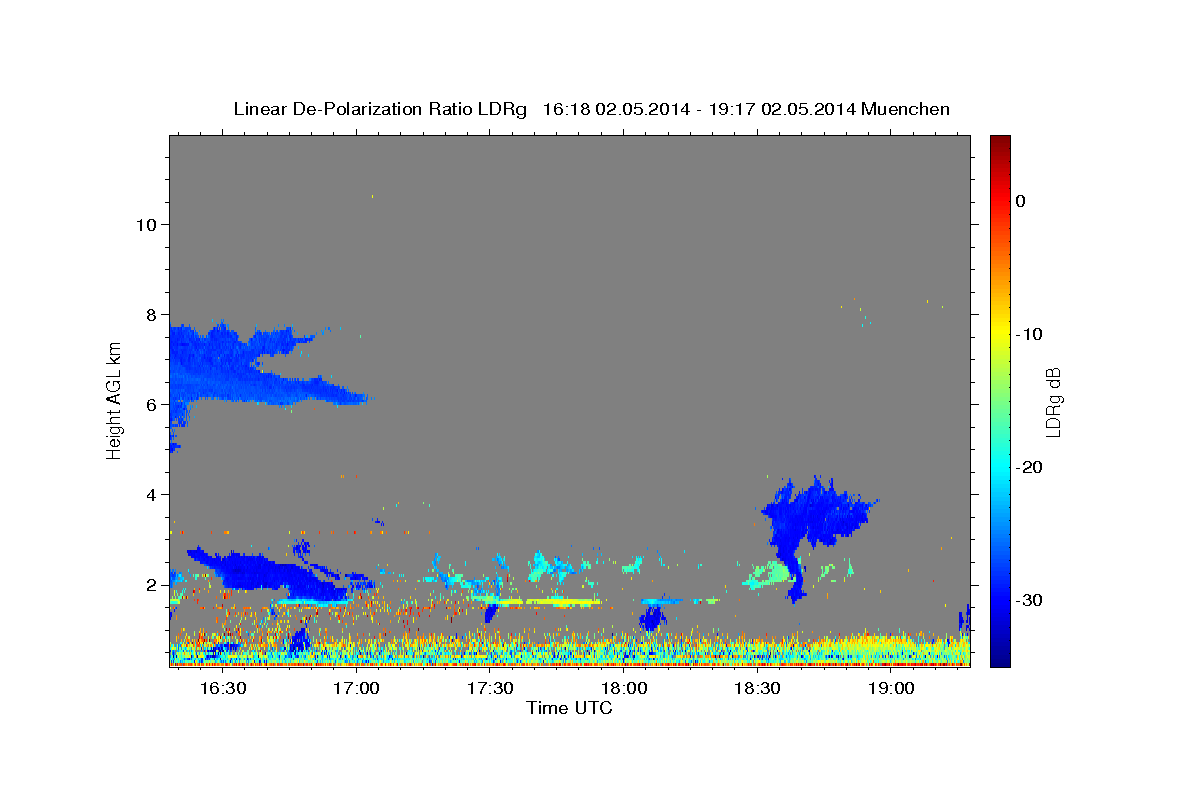Click the plot title "Linear De-Polarization Ratio LDRg"
The image size is (1200, 800).
point(379,109)
